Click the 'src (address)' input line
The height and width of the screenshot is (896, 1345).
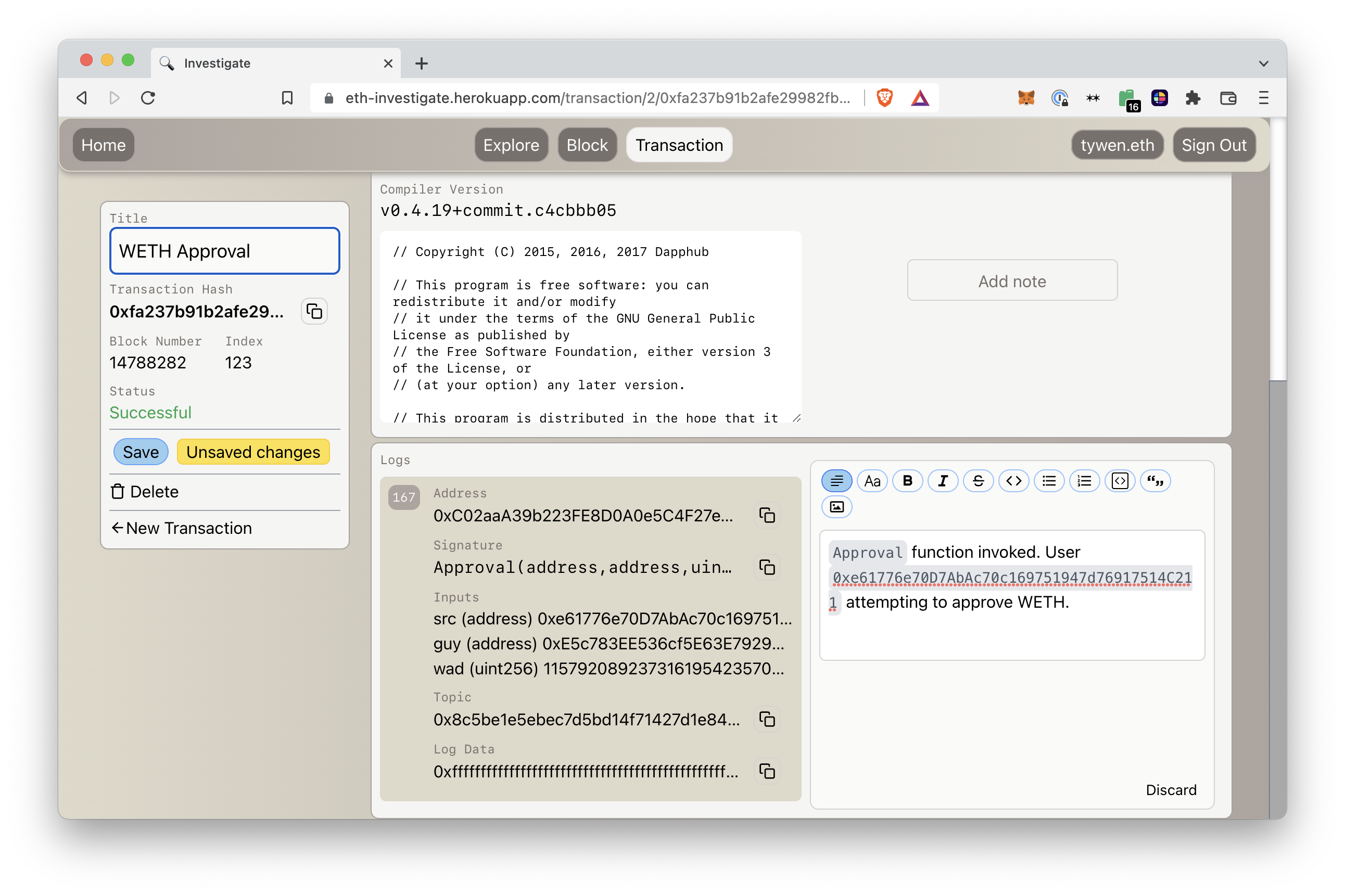pyautogui.click(x=612, y=618)
